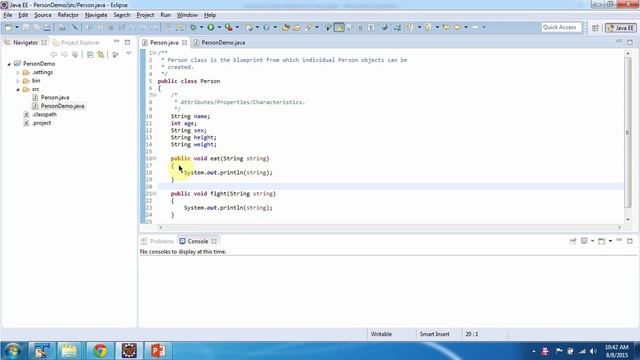Click the taskbar clock showing 10:42 AM
Screen dimensions: 640x360
point(616,351)
